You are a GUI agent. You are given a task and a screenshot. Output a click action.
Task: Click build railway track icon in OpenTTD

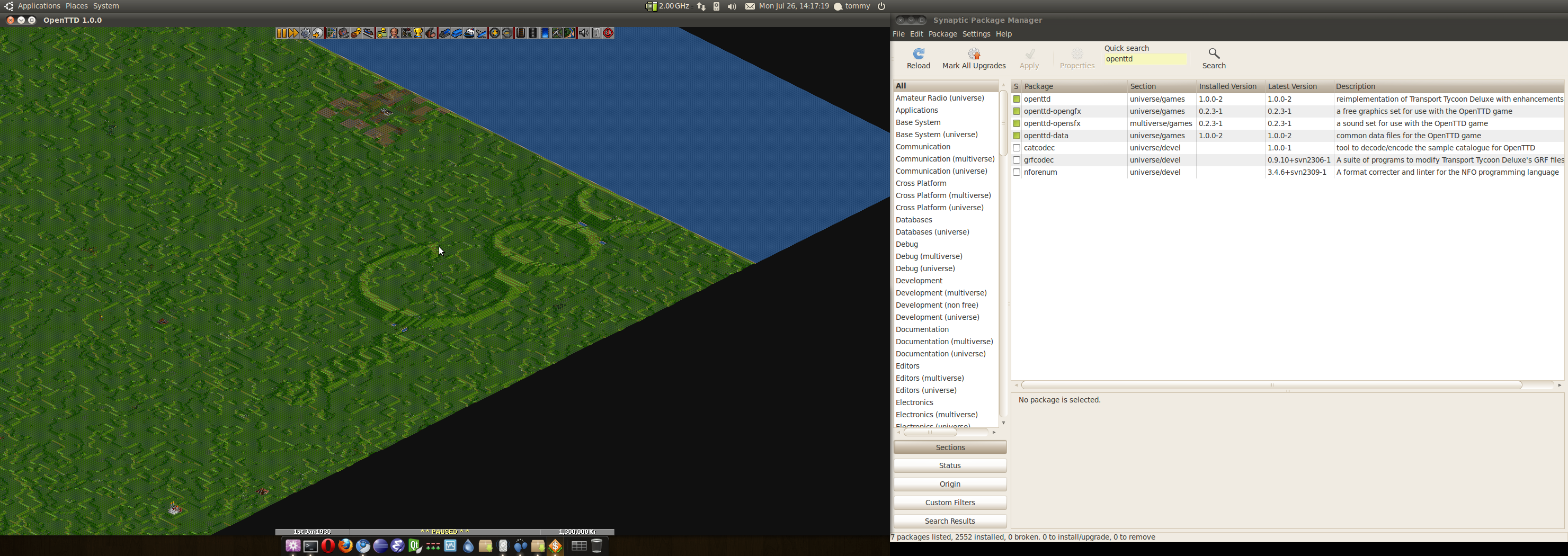click(x=521, y=33)
